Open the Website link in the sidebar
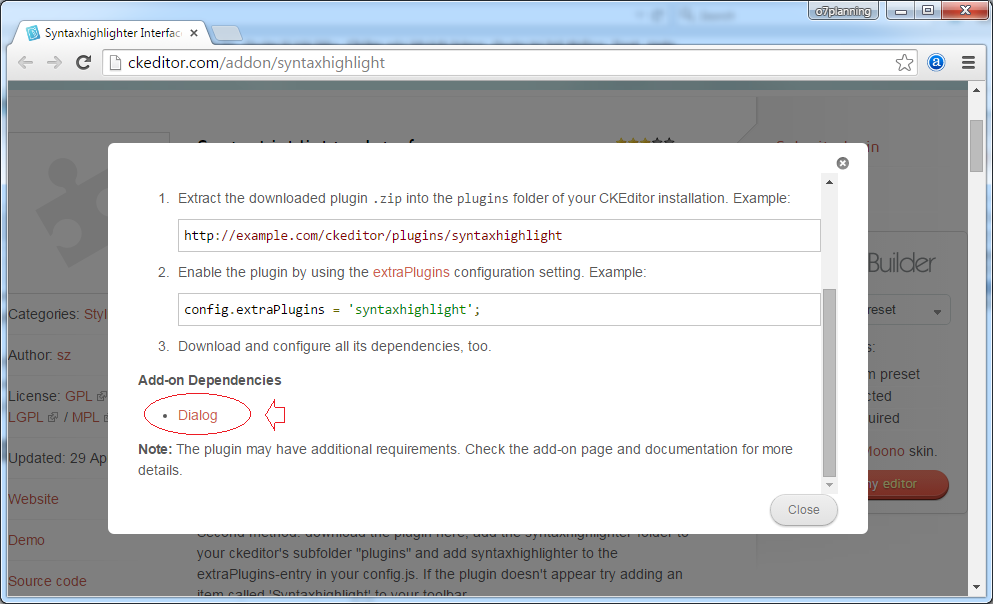The image size is (993, 604). click(x=34, y=499)
